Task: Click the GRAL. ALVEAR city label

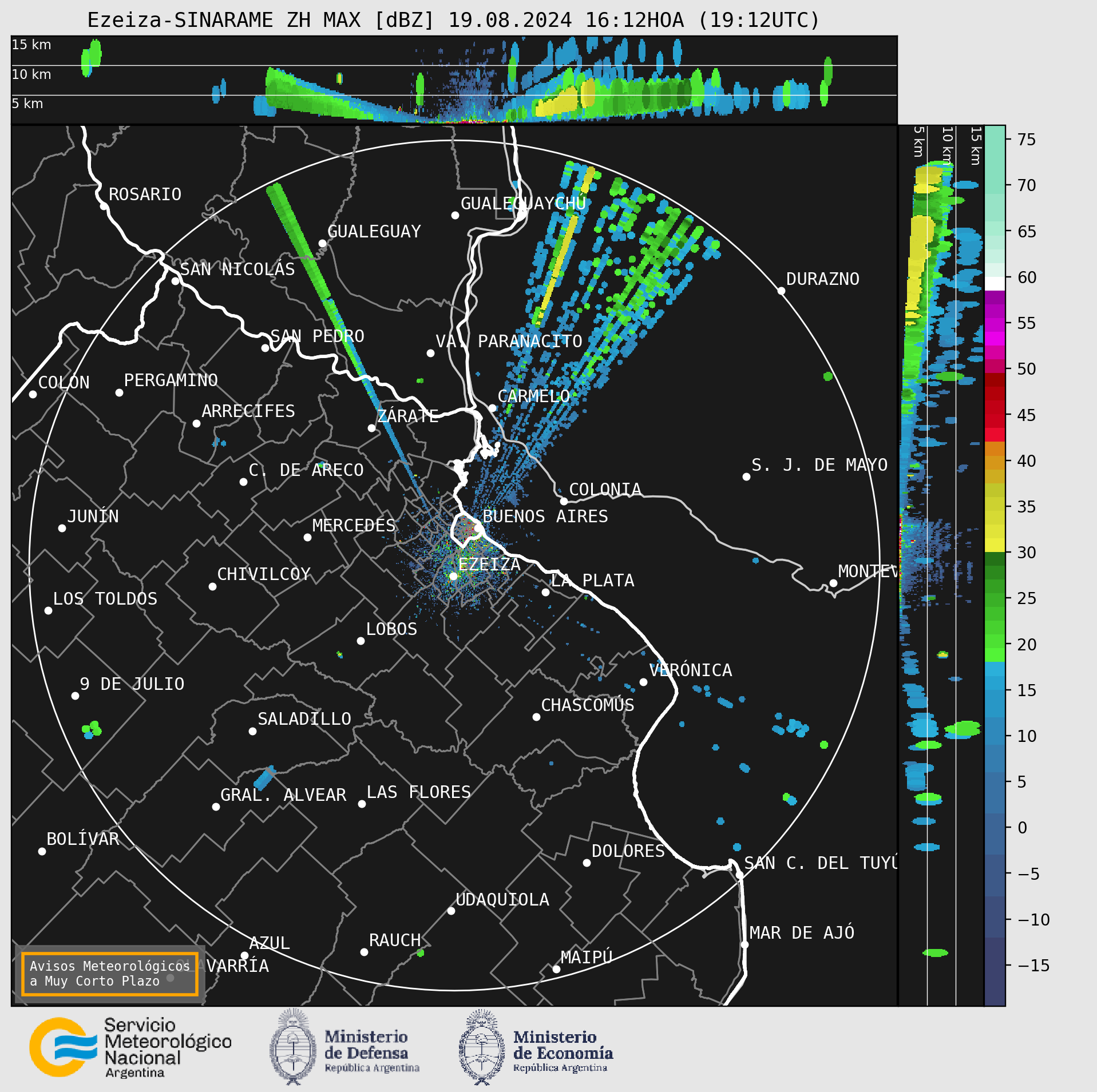Action: [283, 795]
